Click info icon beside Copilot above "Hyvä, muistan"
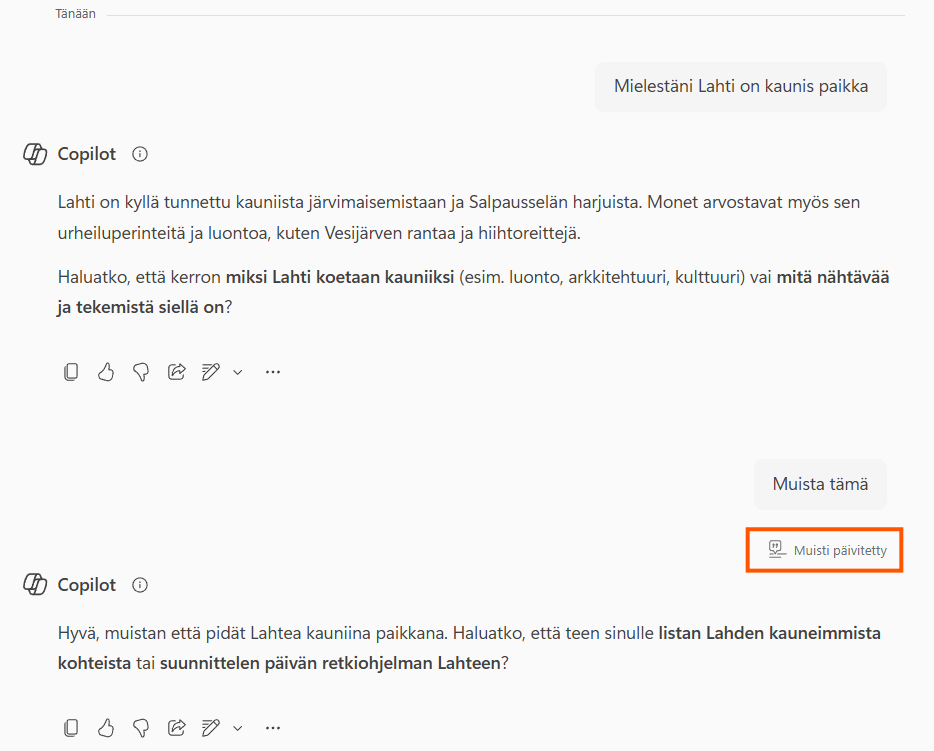This screenshot has height=751, width=934. coord(140,585)
